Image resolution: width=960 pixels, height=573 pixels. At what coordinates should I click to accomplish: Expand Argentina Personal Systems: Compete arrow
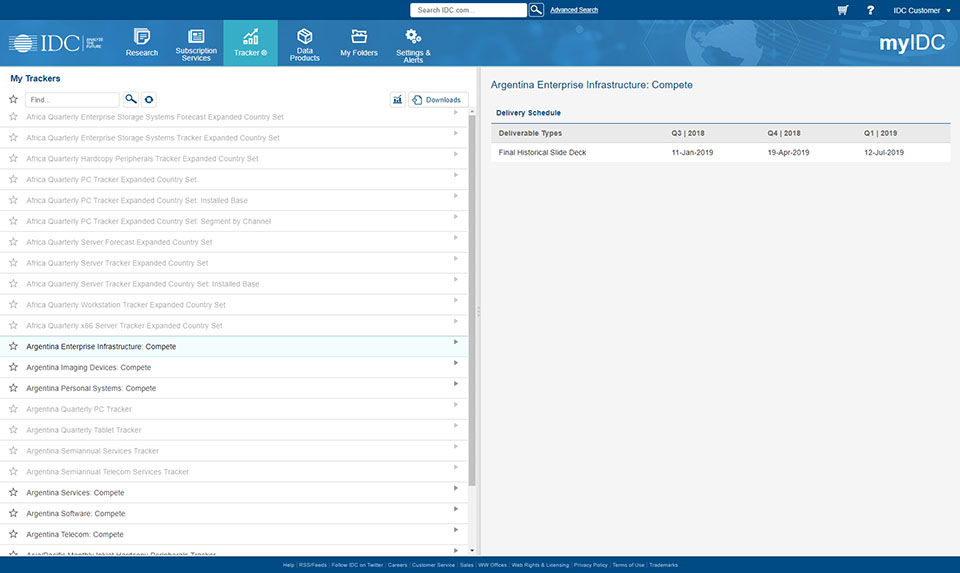pyautogui.click(x=456, y=384)
